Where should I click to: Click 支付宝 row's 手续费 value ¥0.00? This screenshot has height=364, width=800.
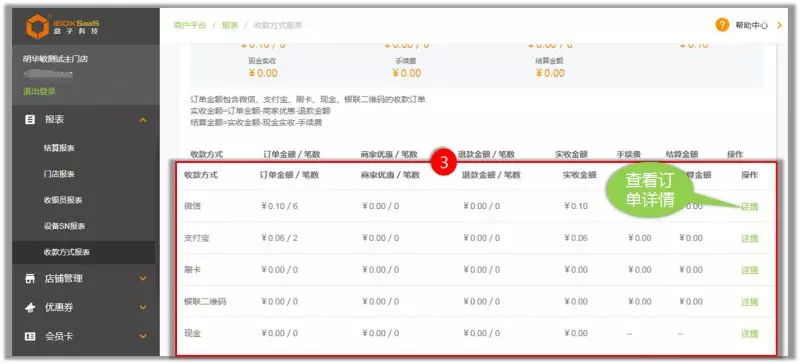(x=640, y=238)
